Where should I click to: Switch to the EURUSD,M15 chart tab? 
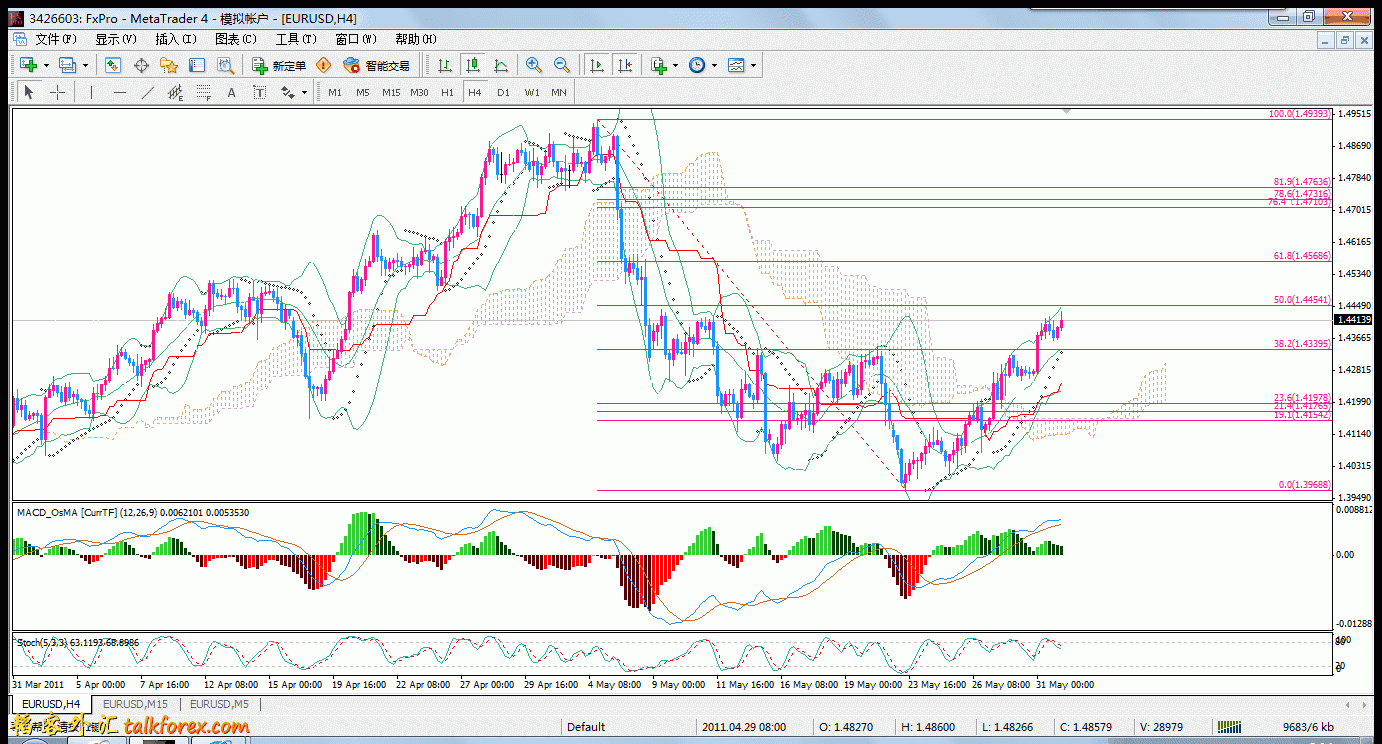133,704
